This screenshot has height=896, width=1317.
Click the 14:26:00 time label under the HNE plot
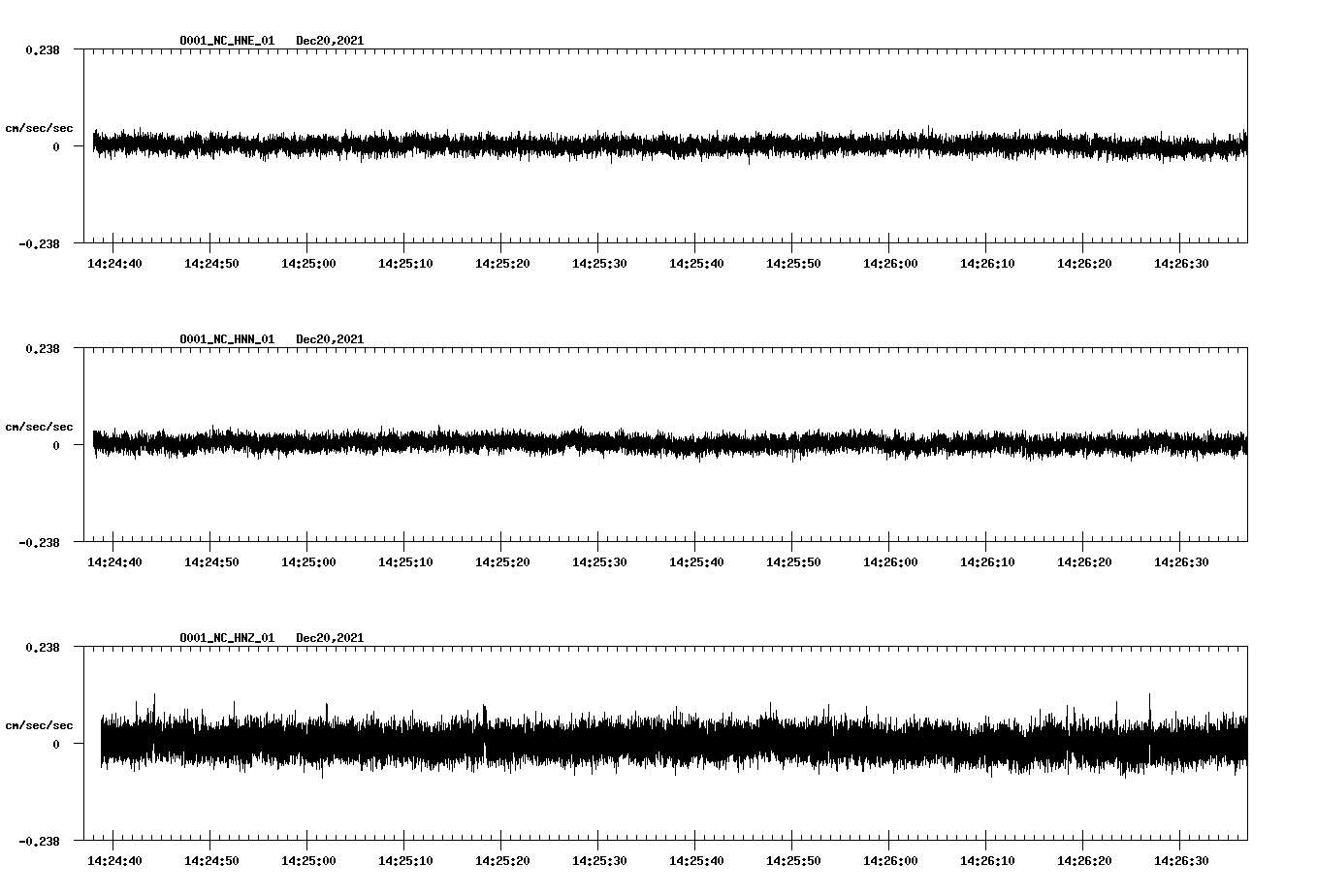pos(890,264)
